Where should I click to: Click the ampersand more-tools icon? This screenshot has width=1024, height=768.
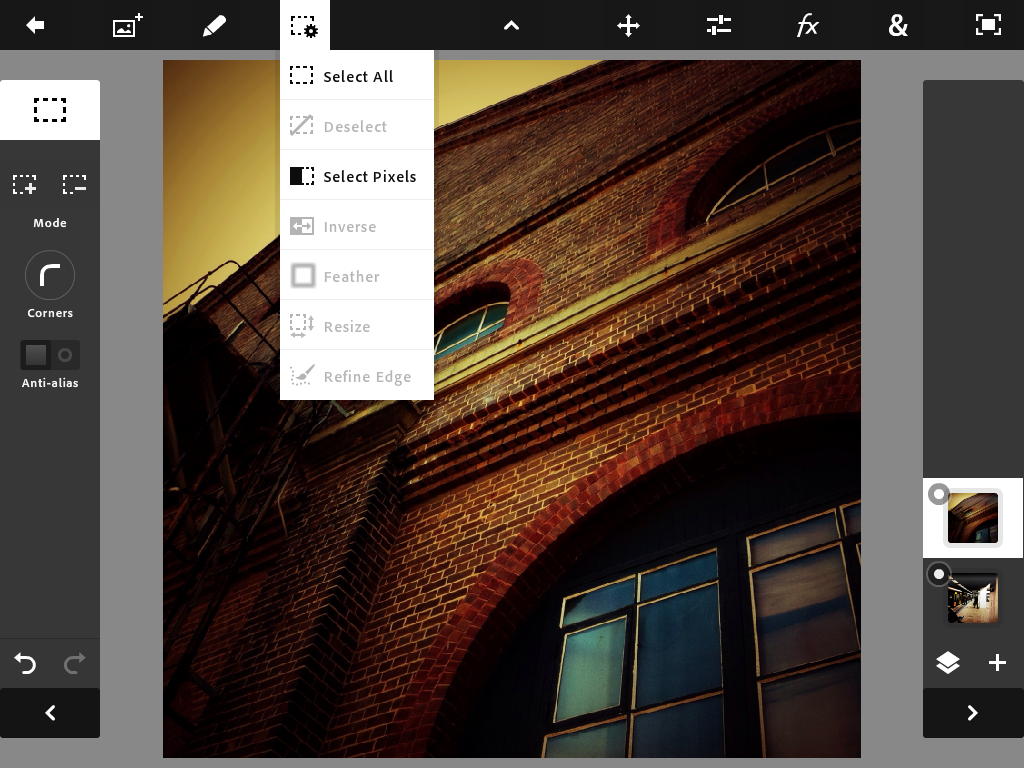point(898,26)
